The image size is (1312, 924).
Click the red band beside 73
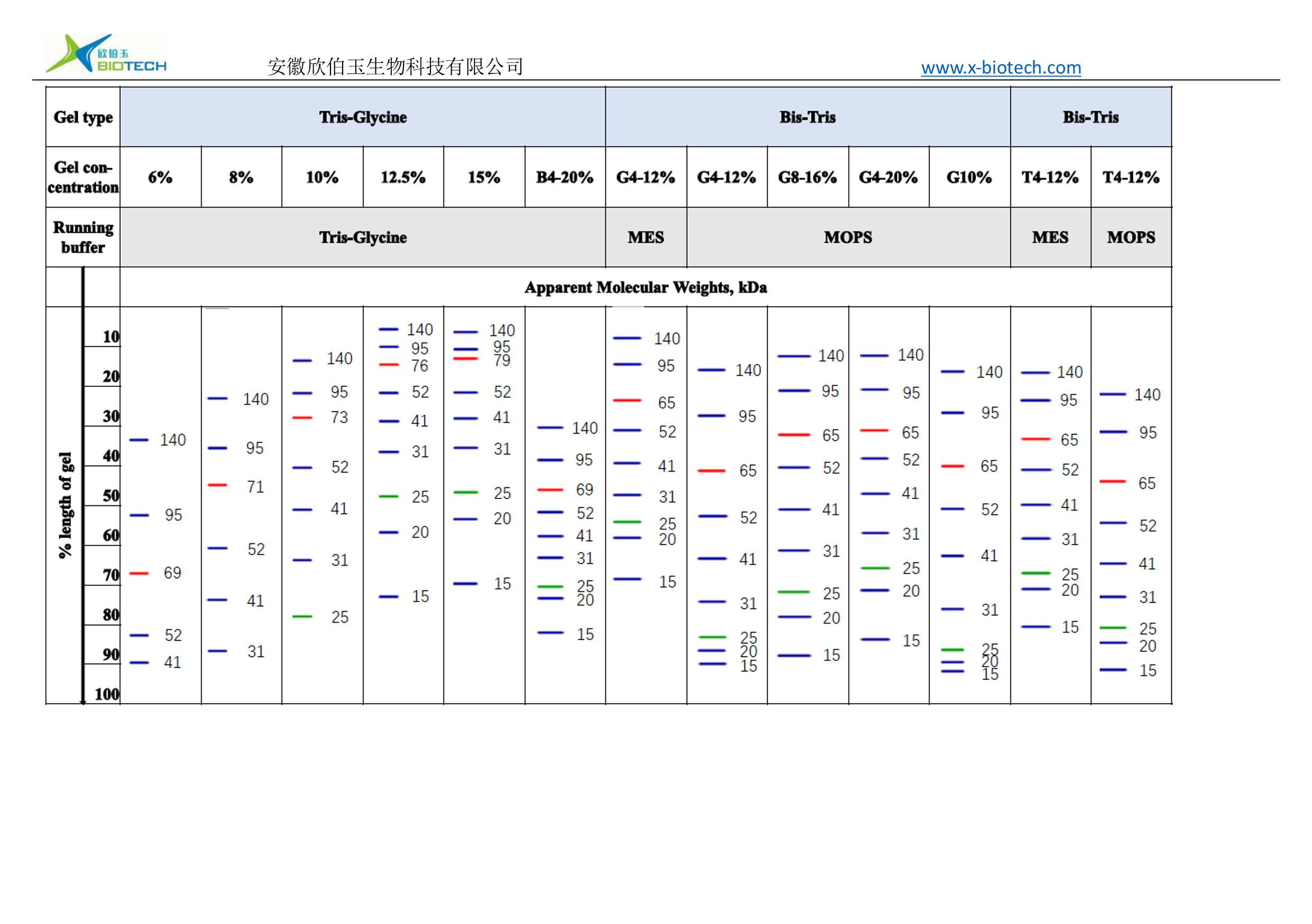(302, 418)
